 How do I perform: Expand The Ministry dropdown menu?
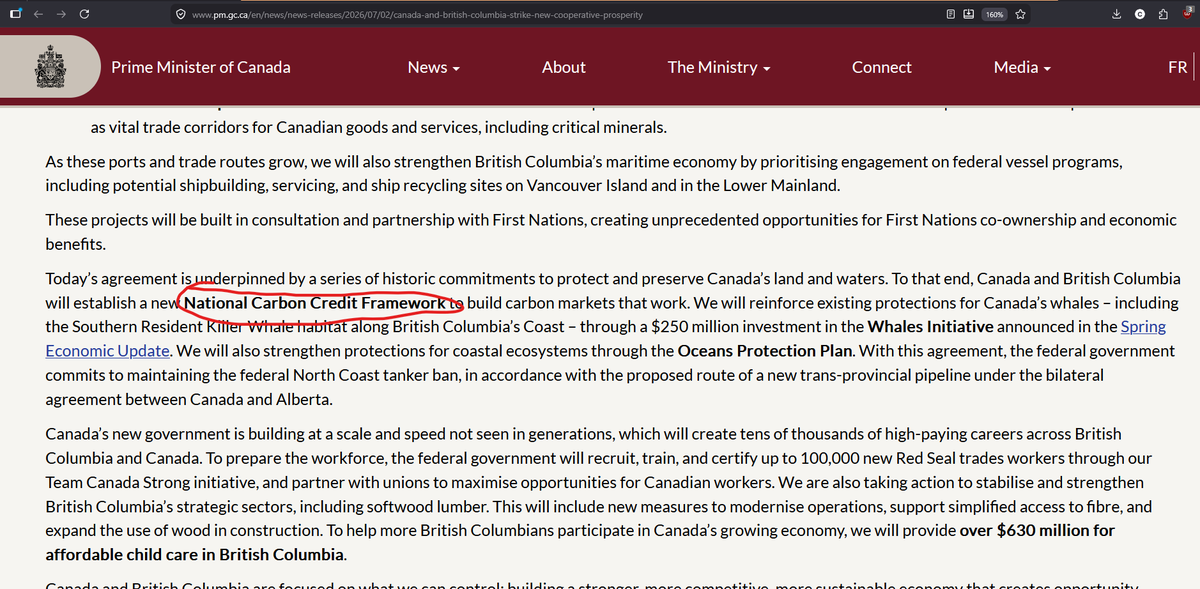click(719, 67)
